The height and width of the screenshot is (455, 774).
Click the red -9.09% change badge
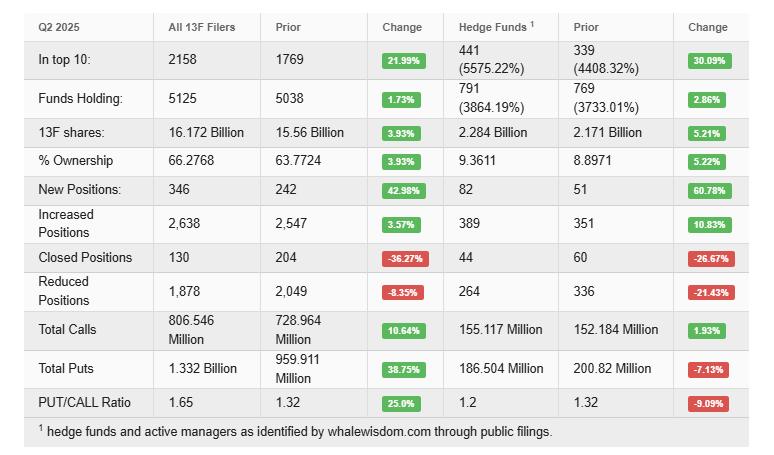coord(709,404)
